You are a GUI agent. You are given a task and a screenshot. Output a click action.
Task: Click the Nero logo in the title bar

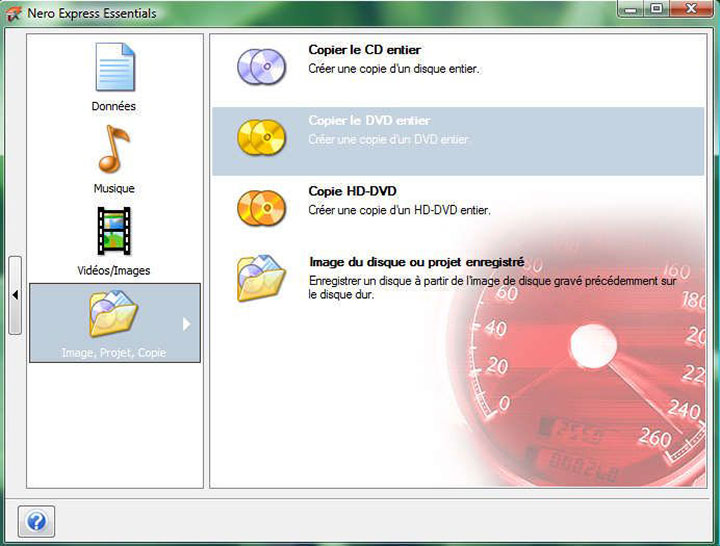tap(13, 14)
